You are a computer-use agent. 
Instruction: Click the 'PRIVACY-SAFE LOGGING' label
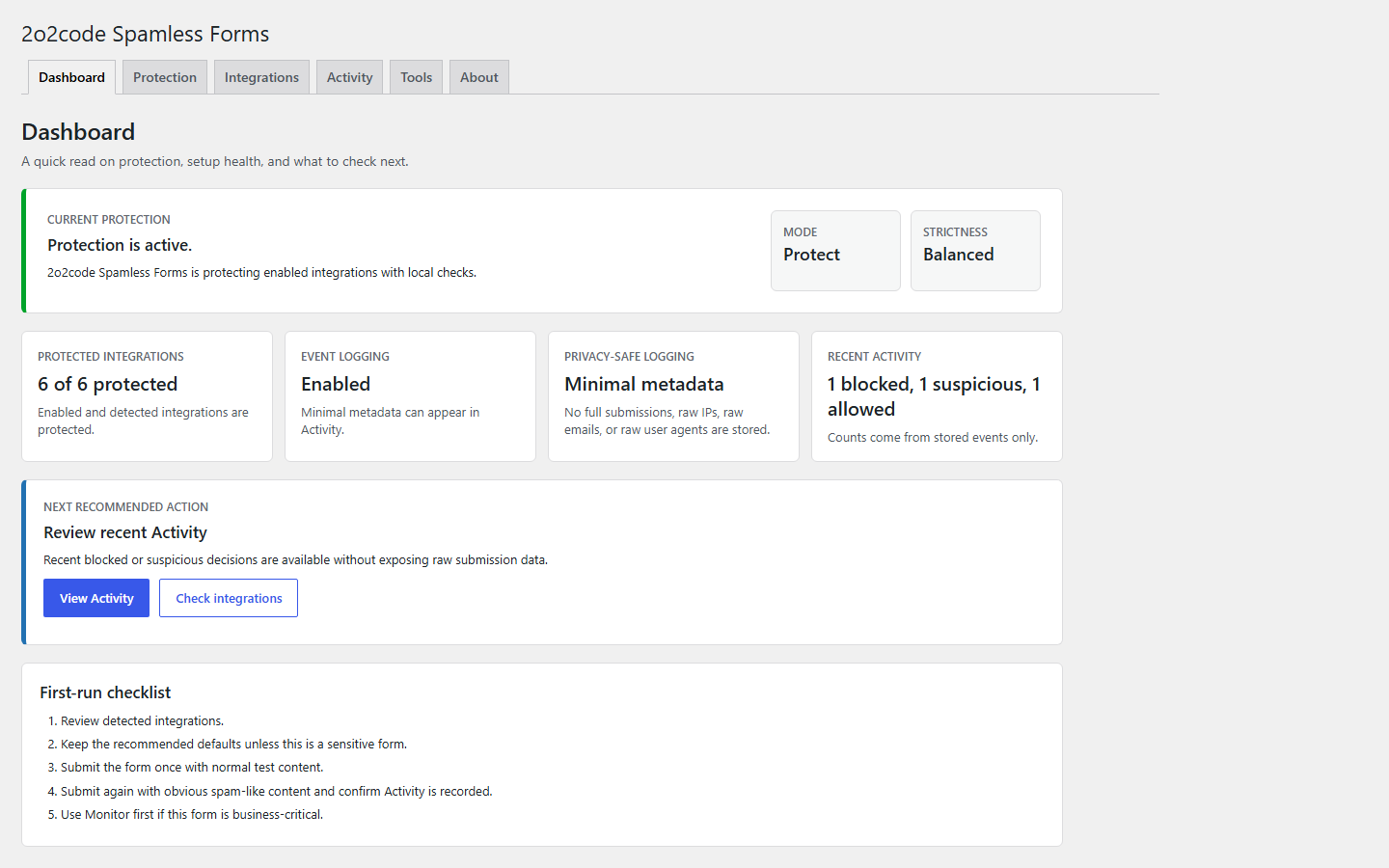coord(629,357)
